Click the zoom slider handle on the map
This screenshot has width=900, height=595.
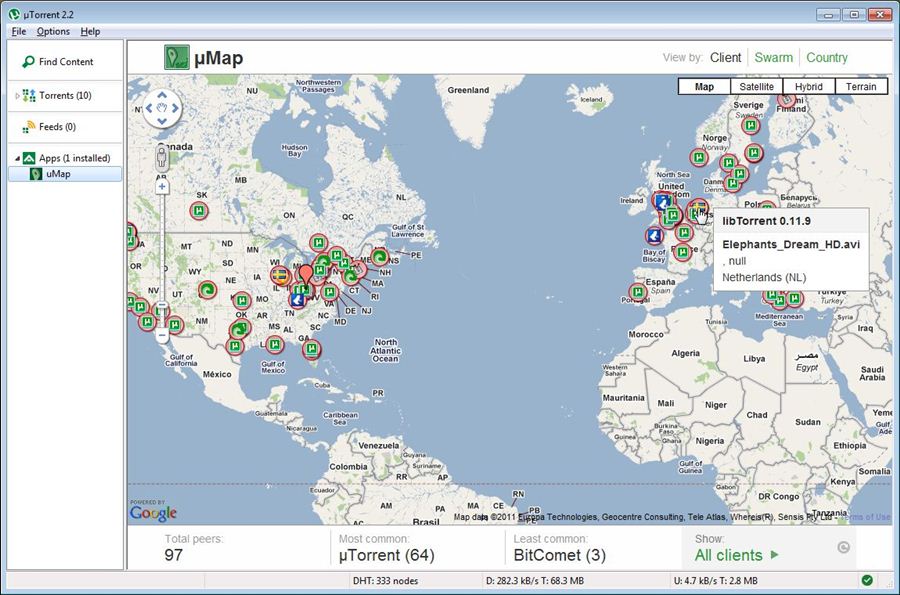click(x=162, y=306)
